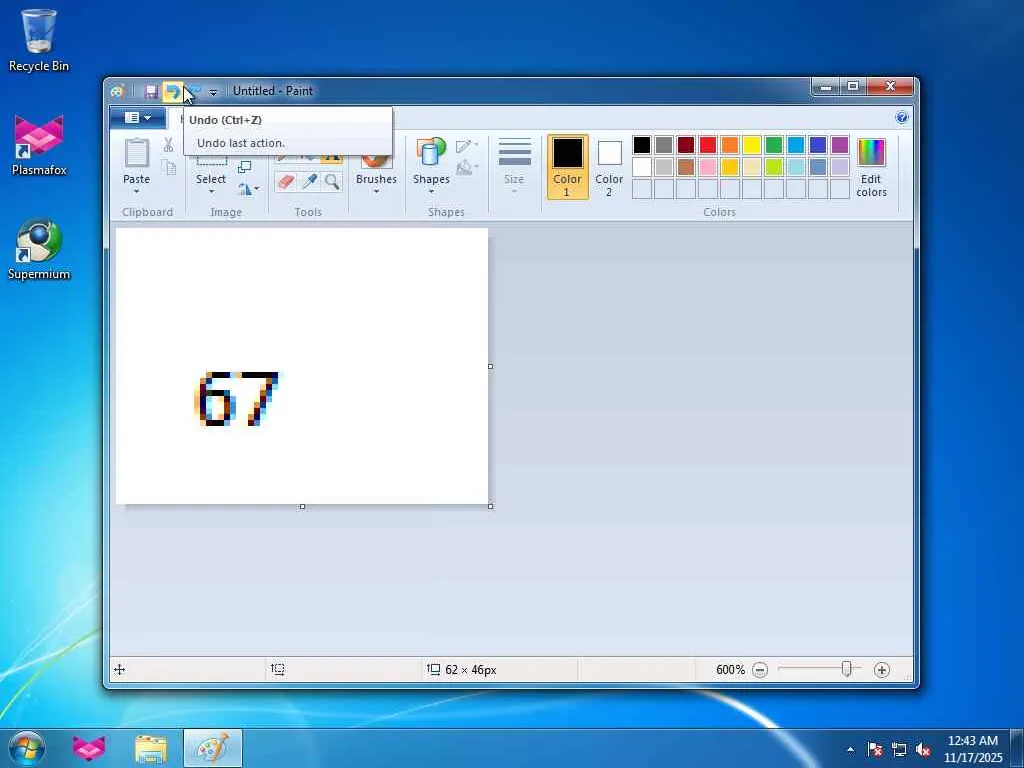
Task: Click the zoom slider handle
Action: tap(847, 669)
